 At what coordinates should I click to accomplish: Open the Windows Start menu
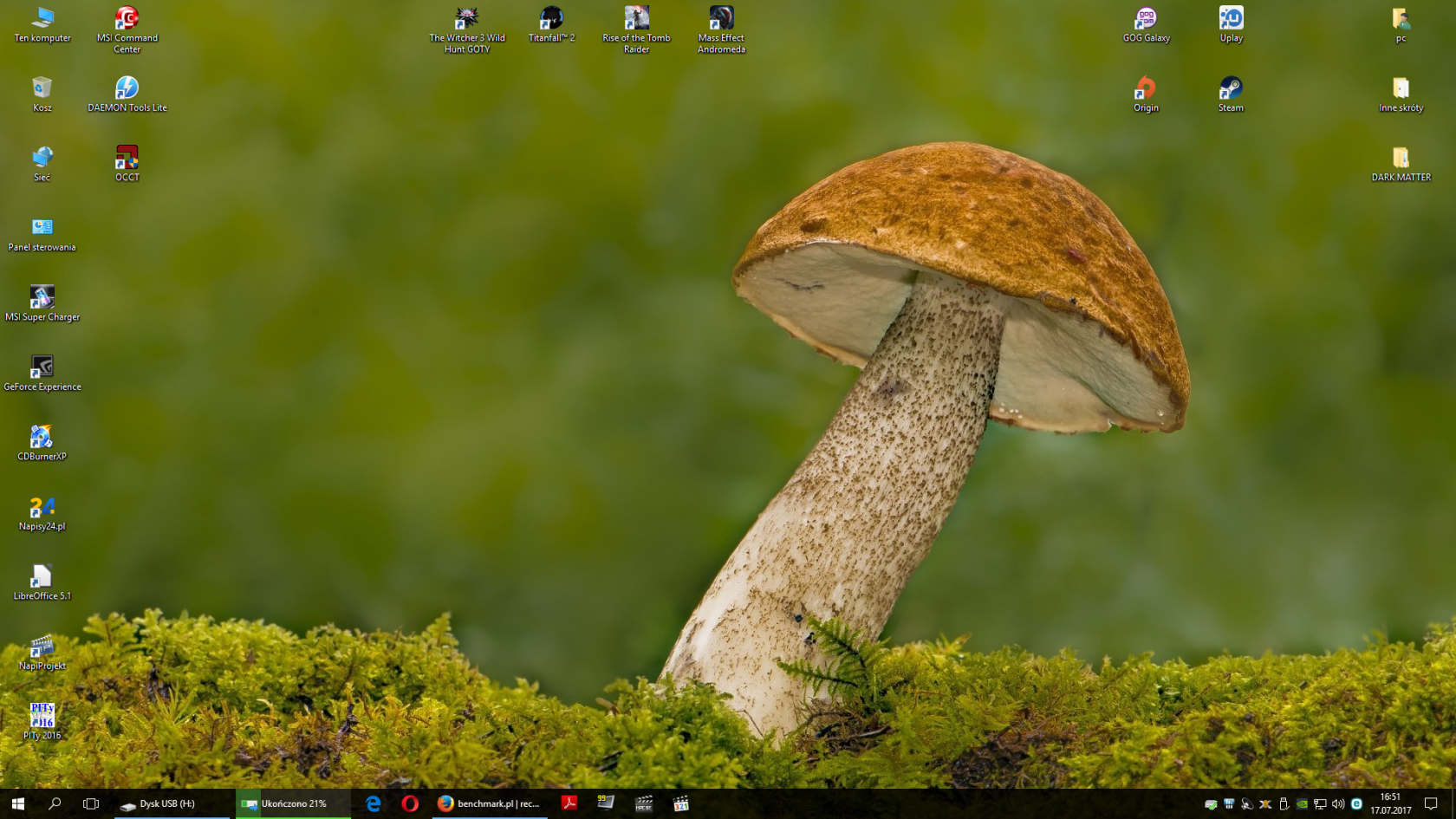[18, 803]
